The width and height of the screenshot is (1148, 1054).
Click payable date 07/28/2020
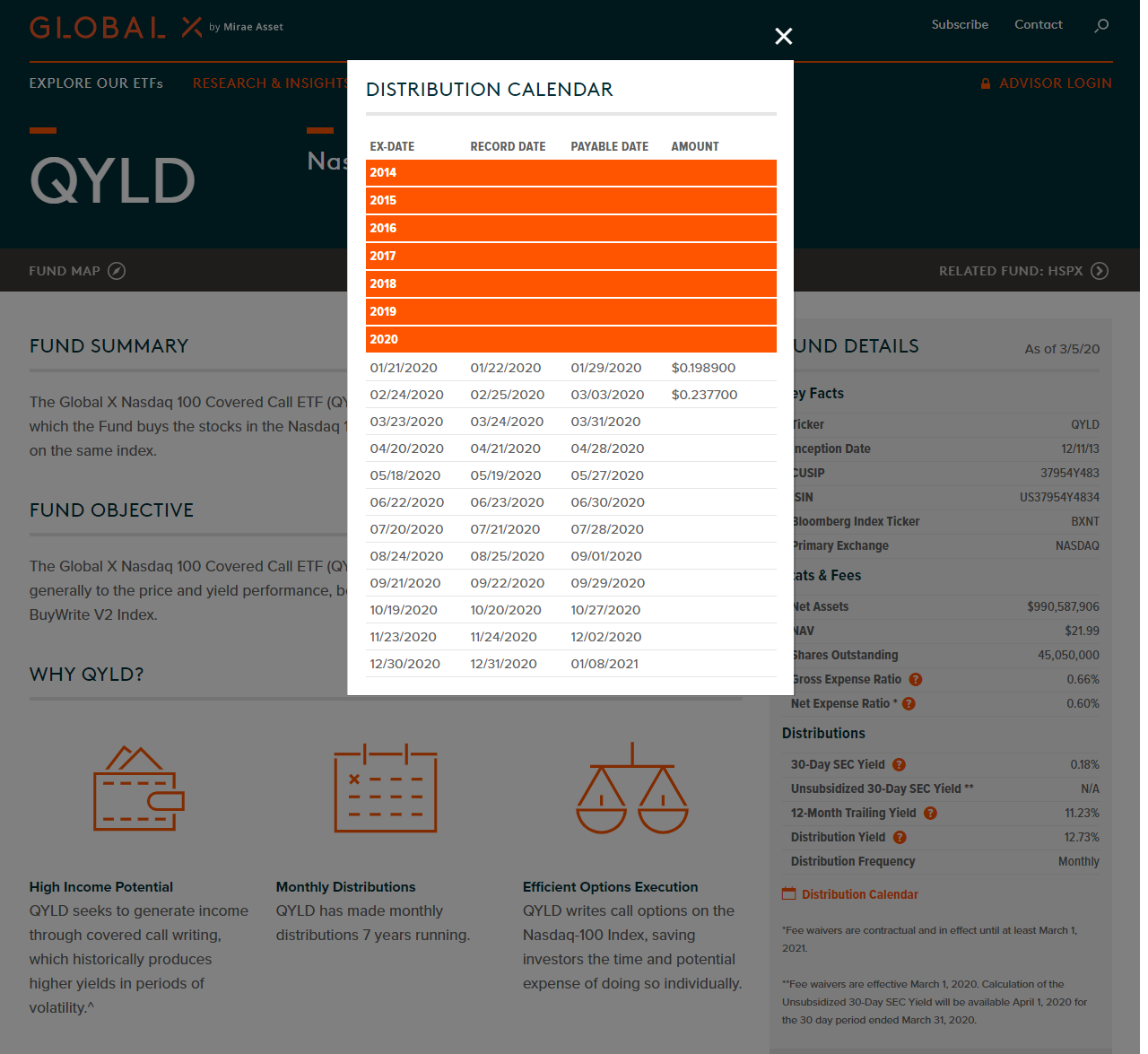(607, 529)
